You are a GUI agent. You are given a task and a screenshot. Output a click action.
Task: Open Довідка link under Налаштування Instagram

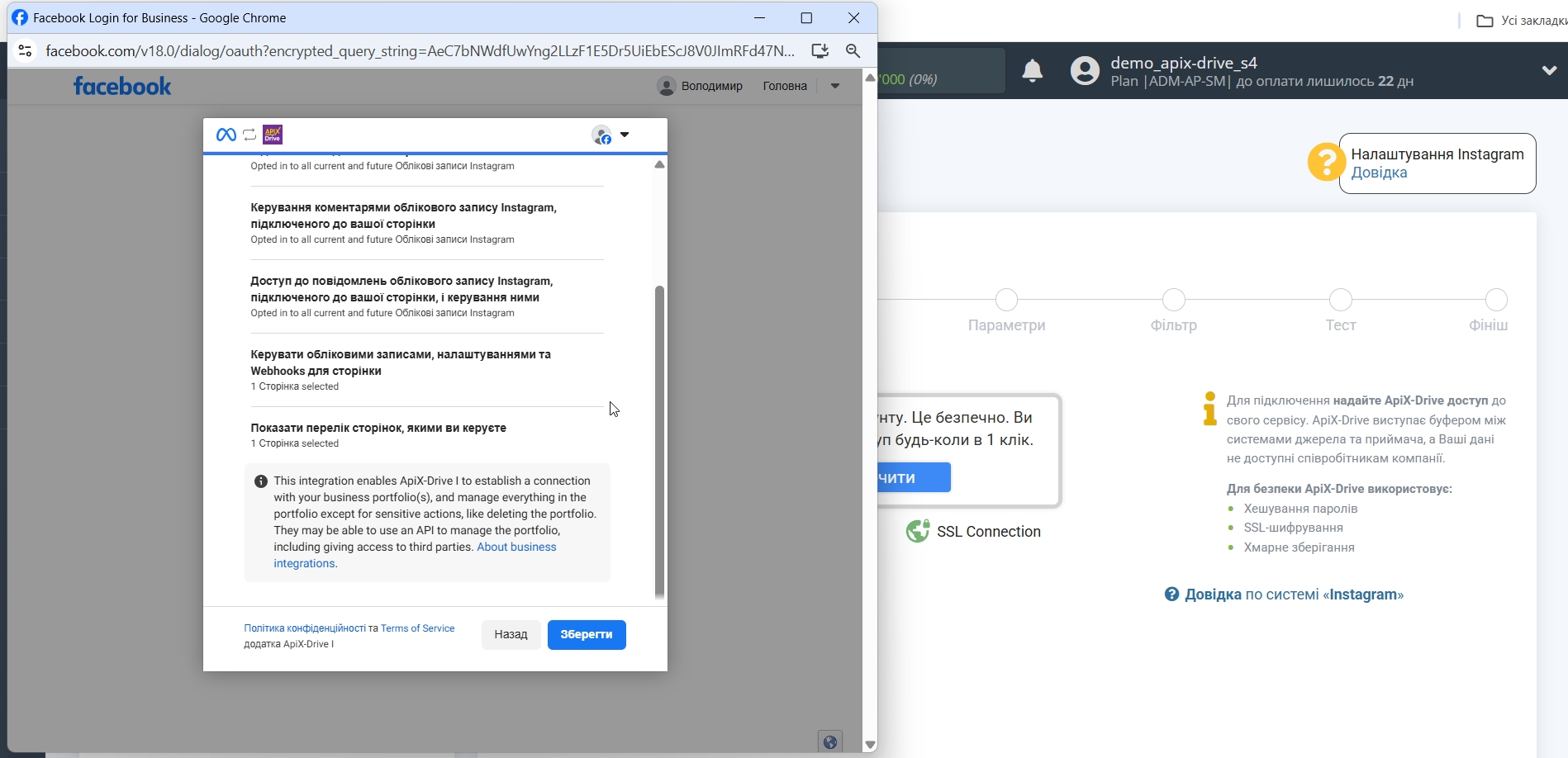coord(1379,173)
